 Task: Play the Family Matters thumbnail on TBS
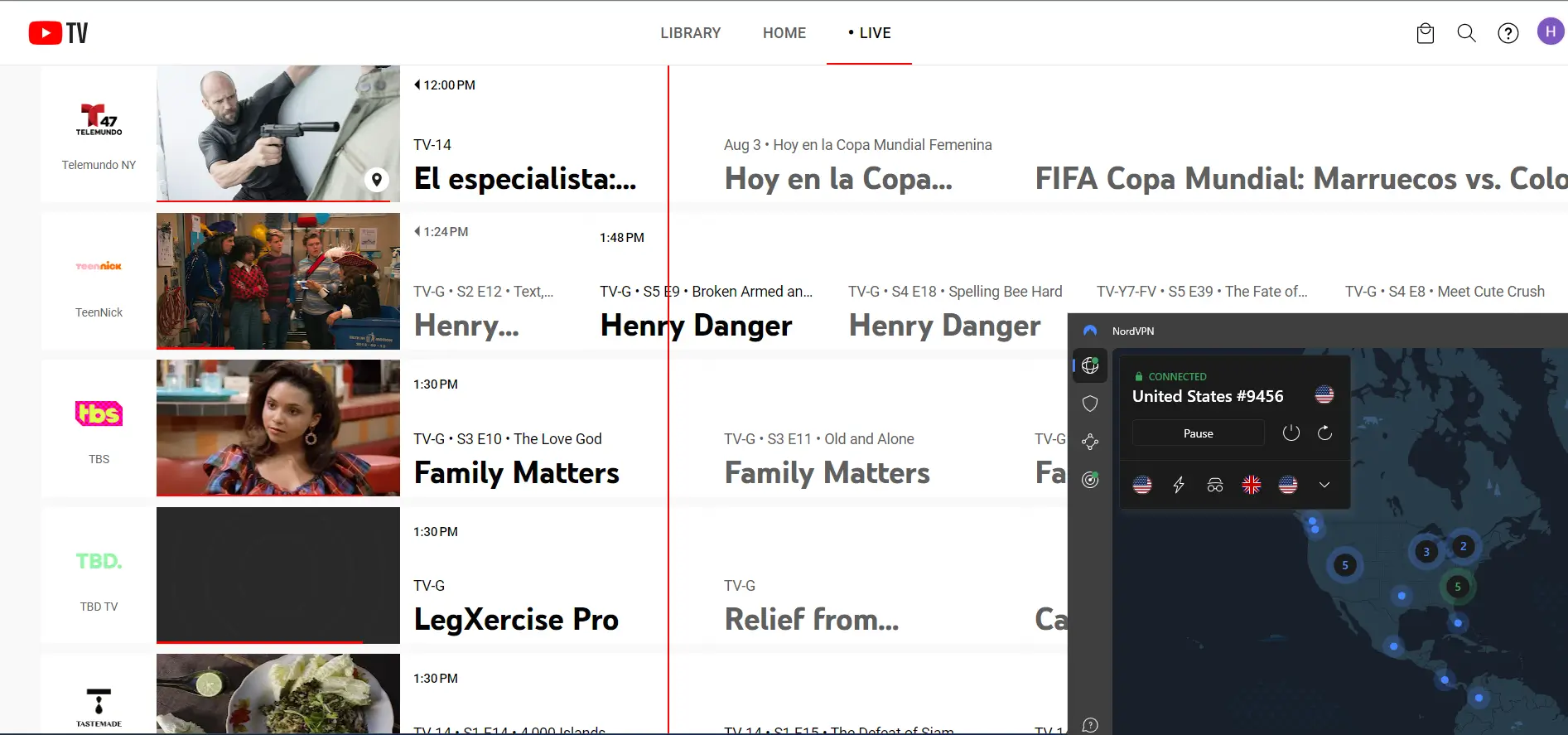pos(278,428)
